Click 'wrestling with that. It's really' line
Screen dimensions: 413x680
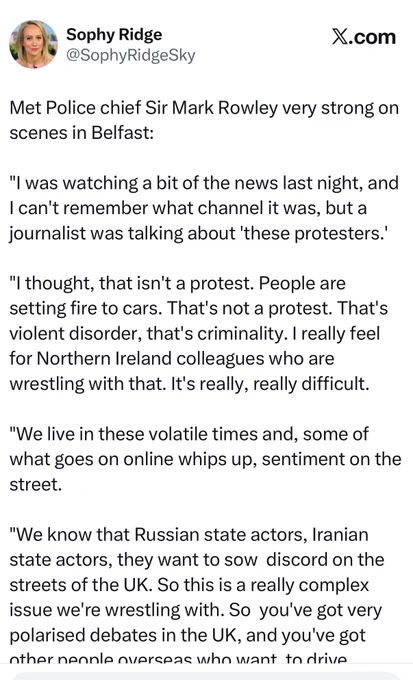click(x=189, y=384)
